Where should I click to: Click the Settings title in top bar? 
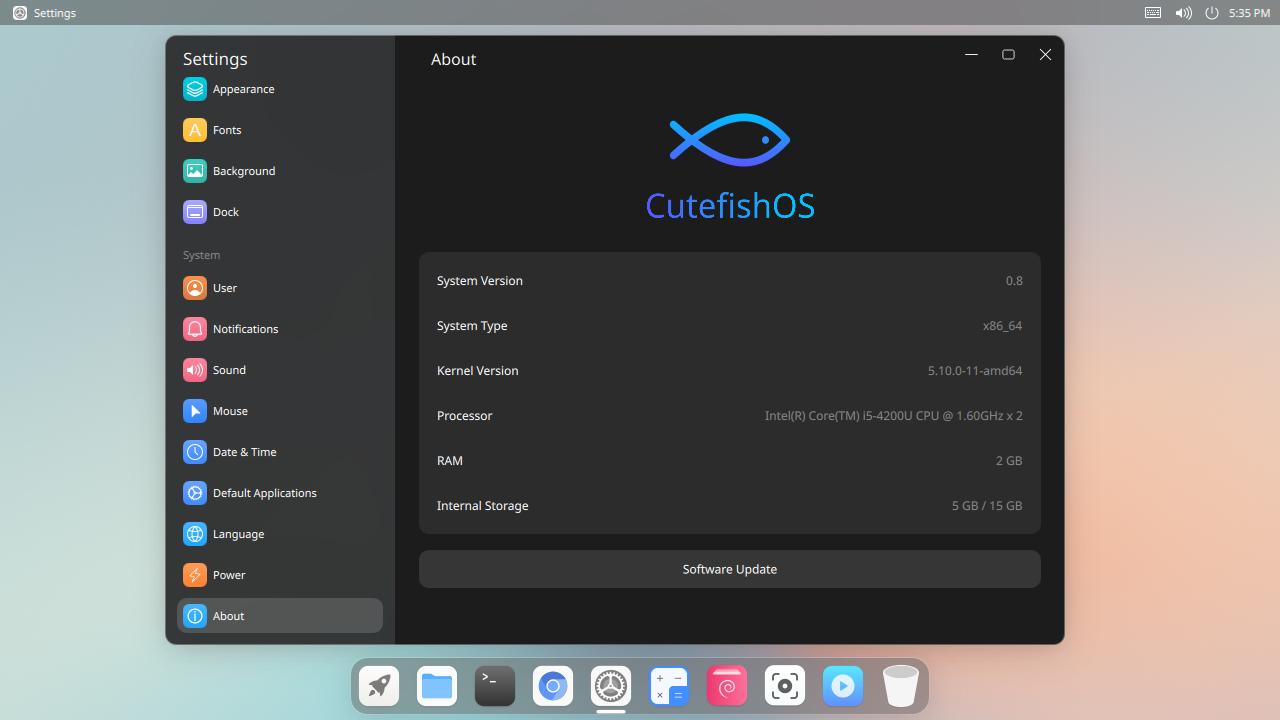click(55, 13)
